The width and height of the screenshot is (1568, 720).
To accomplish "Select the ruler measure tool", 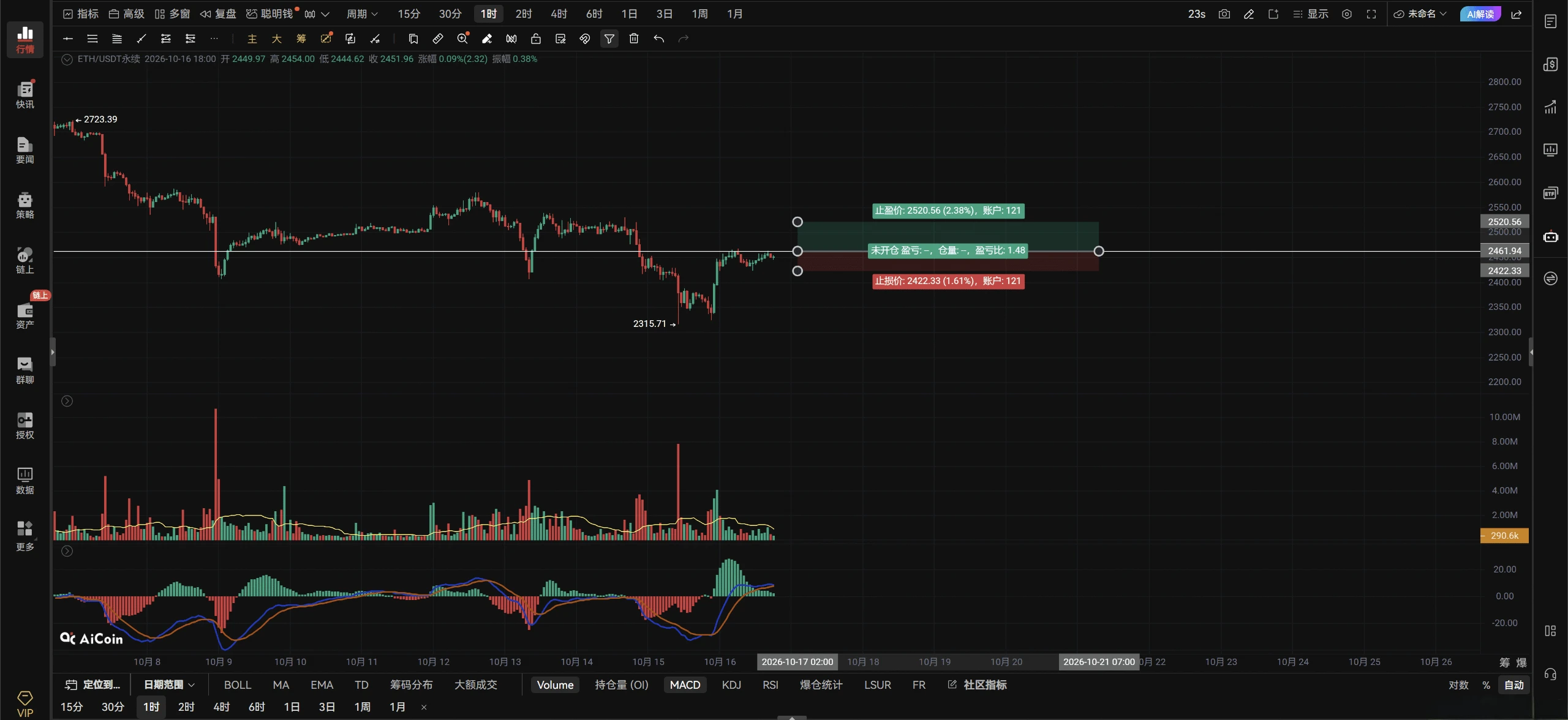I will [438, 39].
